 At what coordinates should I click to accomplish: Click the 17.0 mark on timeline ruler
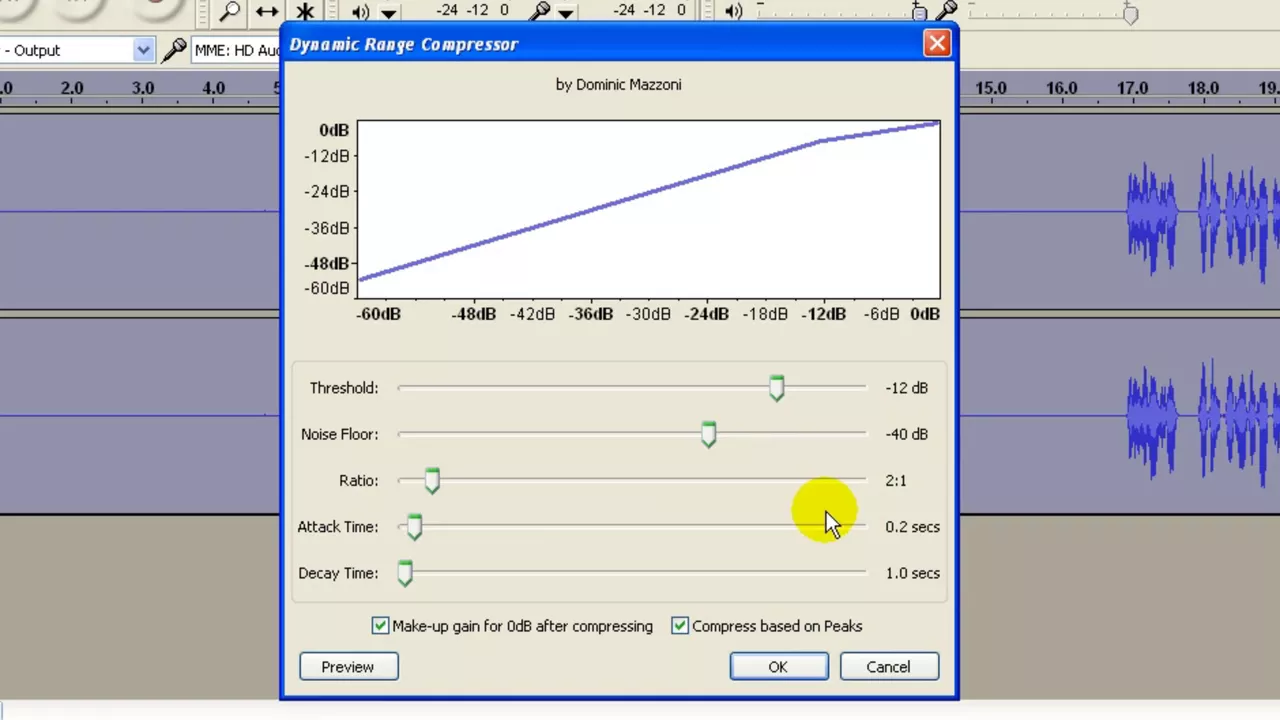1132,88
